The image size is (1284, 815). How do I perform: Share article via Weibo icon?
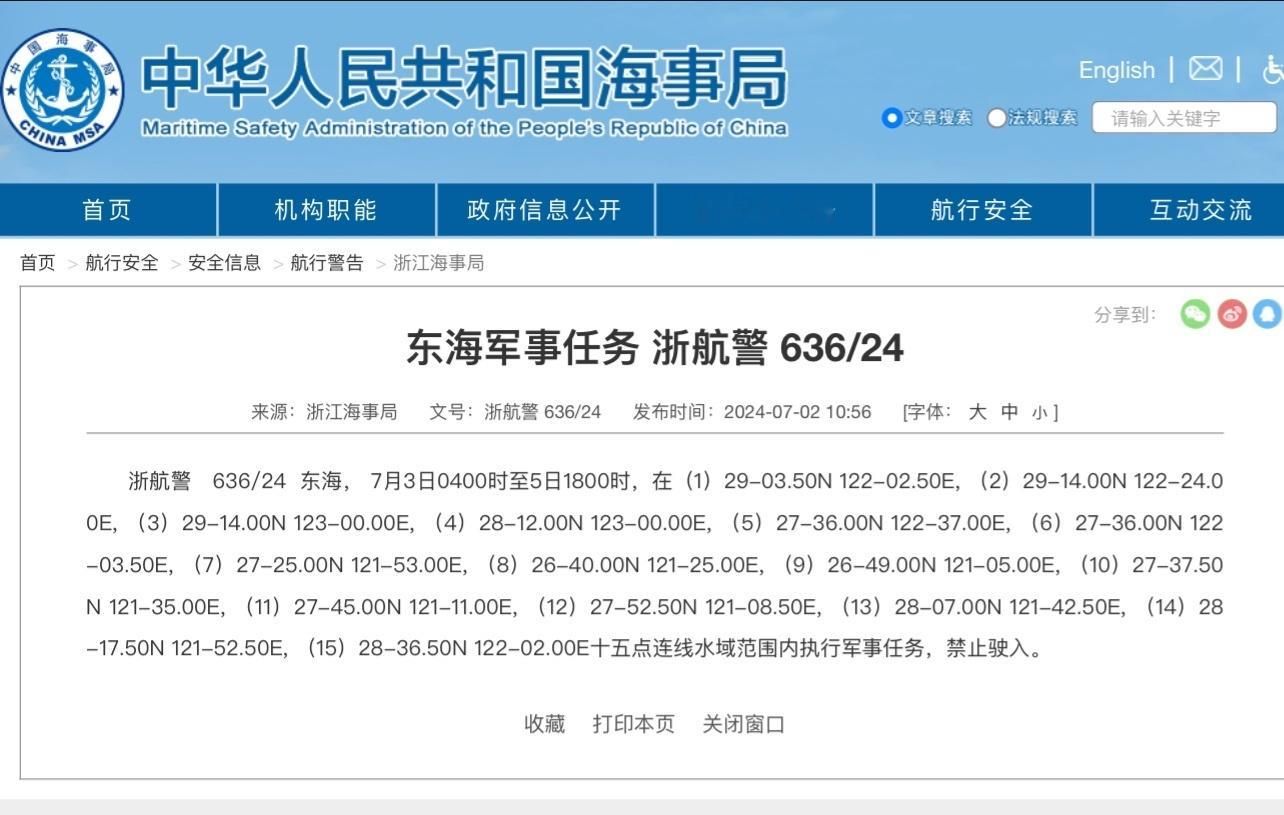tap(1232, 314)
